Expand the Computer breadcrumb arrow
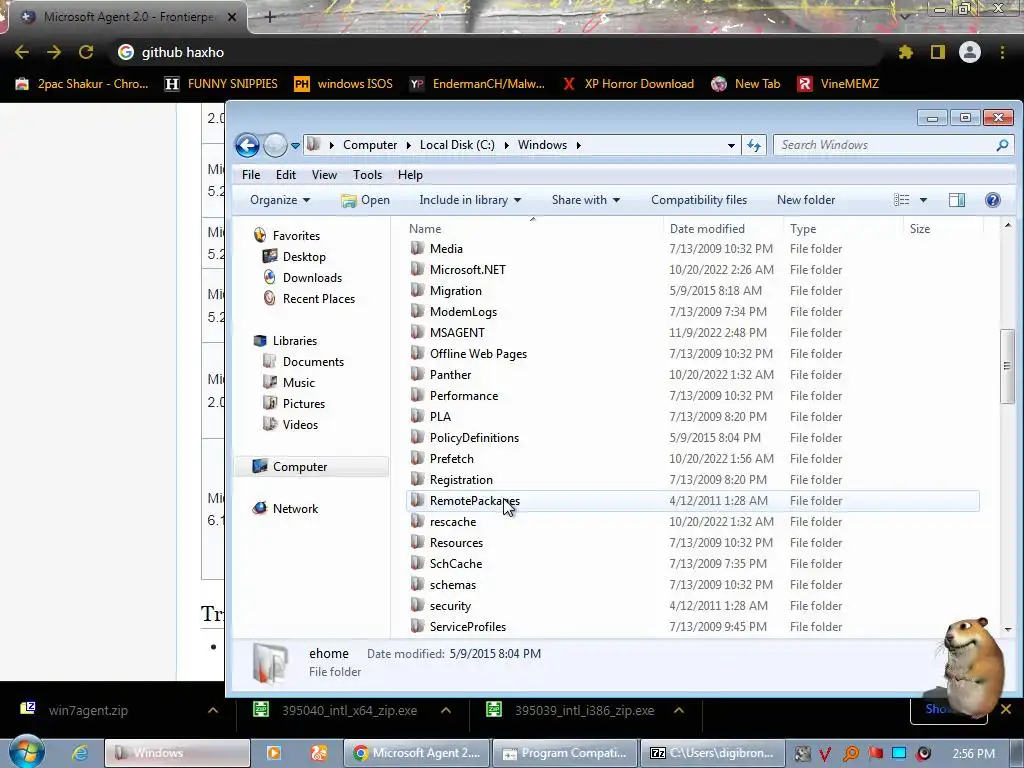 tap(408, 145)
